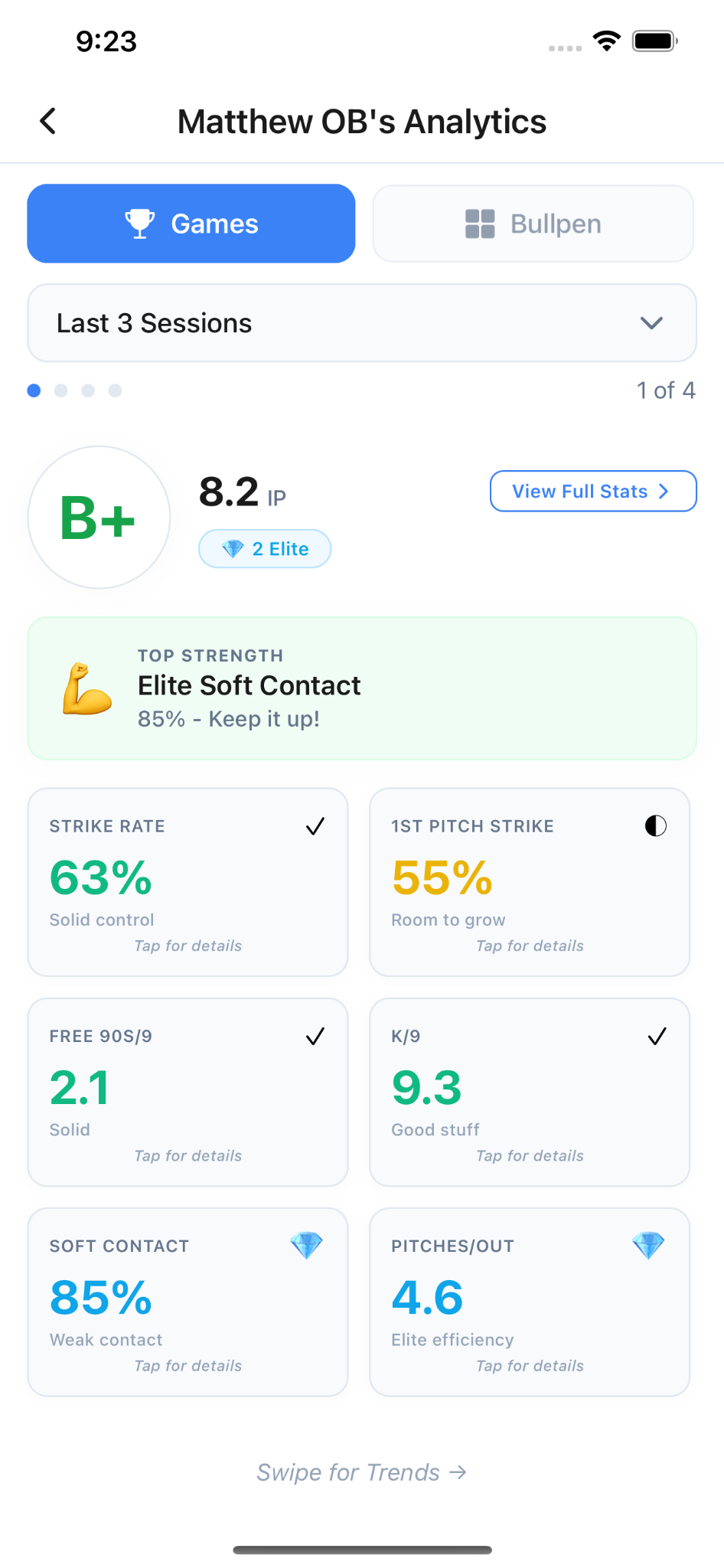Image resolution: width=724 pixels, height=1568 pixels.
Task: Tap the trophy icon on the Games tab
Action: coord(140,224)
